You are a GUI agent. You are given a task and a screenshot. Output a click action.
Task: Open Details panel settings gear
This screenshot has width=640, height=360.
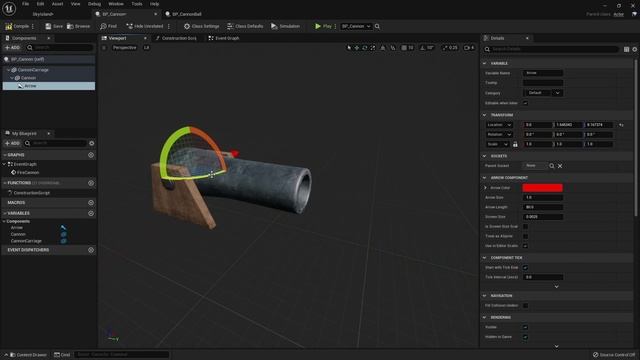point(635,49)
